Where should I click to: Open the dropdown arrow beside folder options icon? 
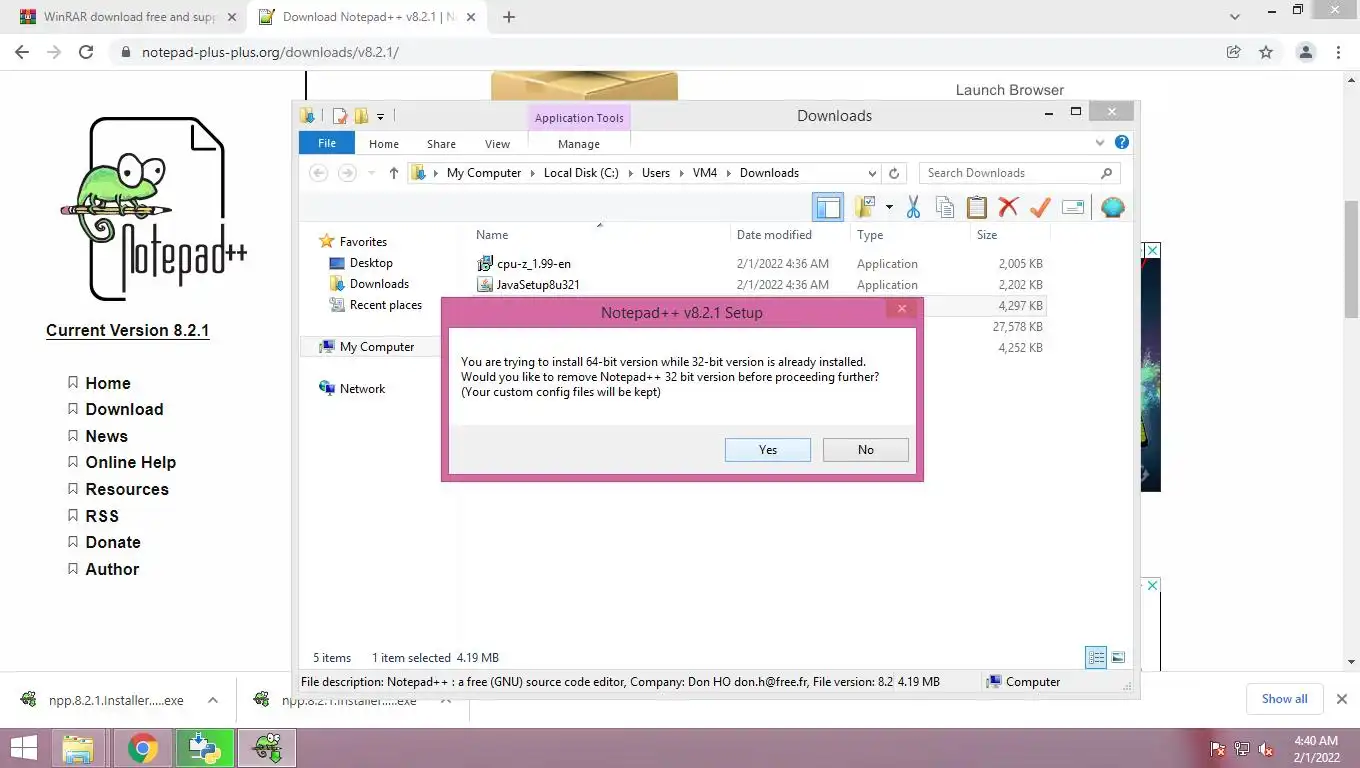888,207
